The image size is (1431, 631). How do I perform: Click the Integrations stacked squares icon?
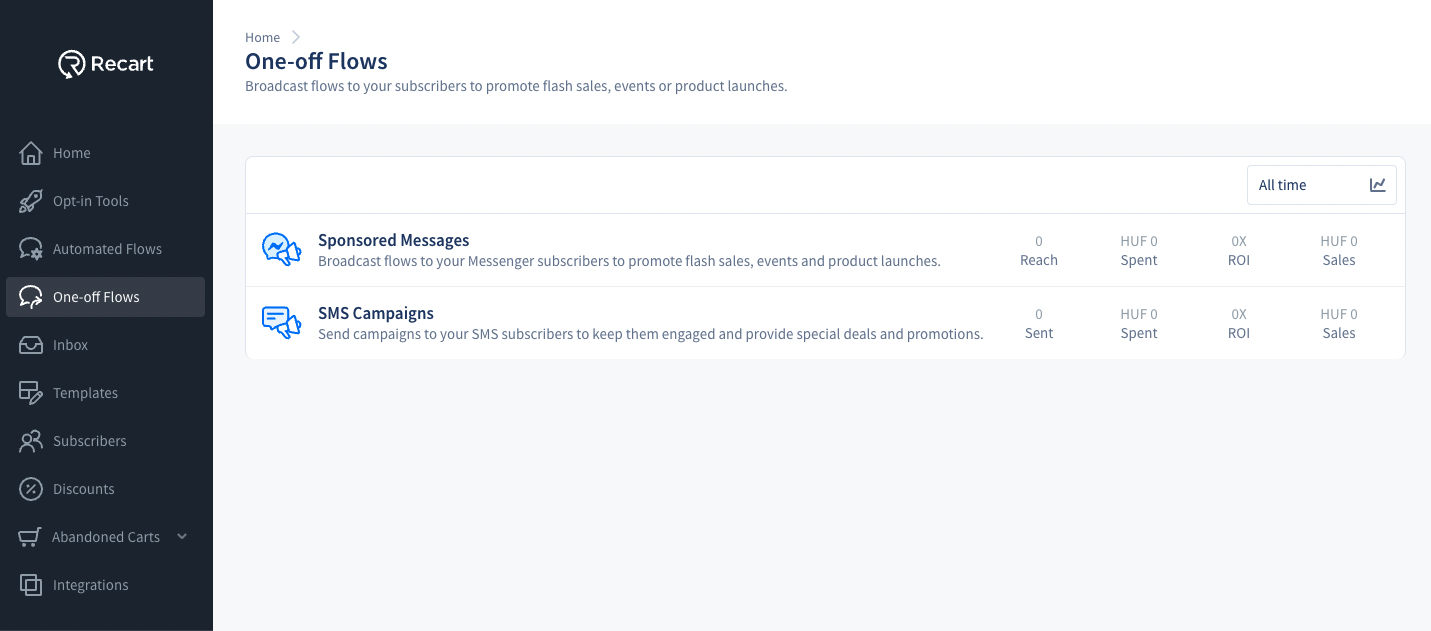pyautogui.click(x=31, y=585)
